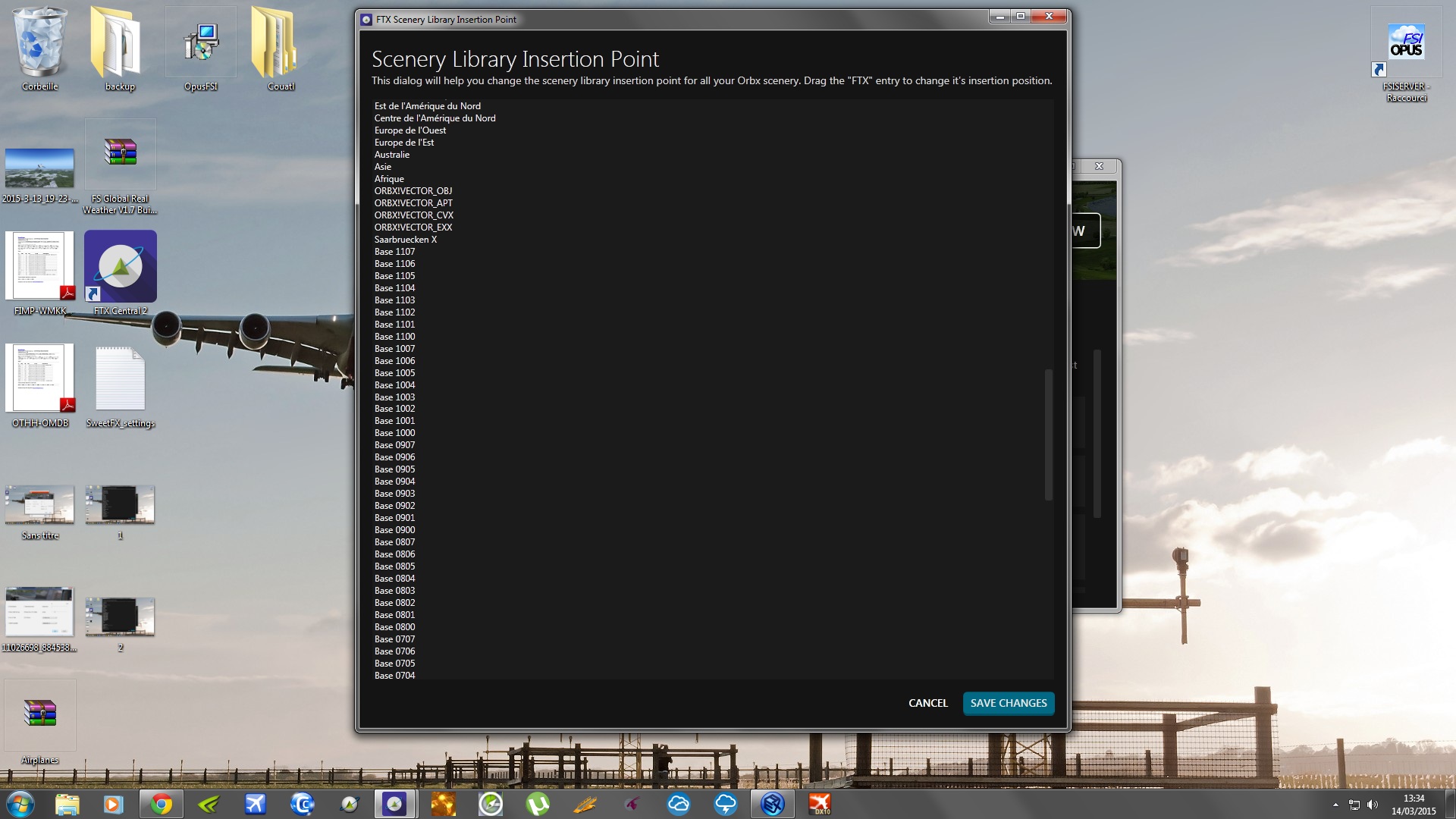
Task: Open the 2015-3-13 screenshot thumbnail
Action: click(39, 174)
